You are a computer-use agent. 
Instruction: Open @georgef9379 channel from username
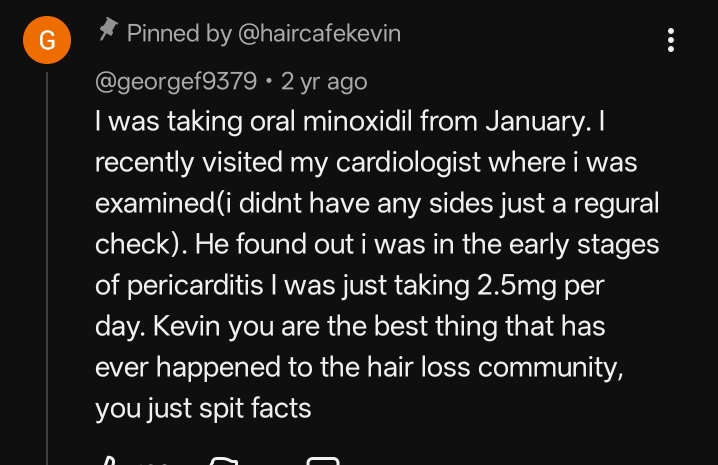tap(175, 81)
